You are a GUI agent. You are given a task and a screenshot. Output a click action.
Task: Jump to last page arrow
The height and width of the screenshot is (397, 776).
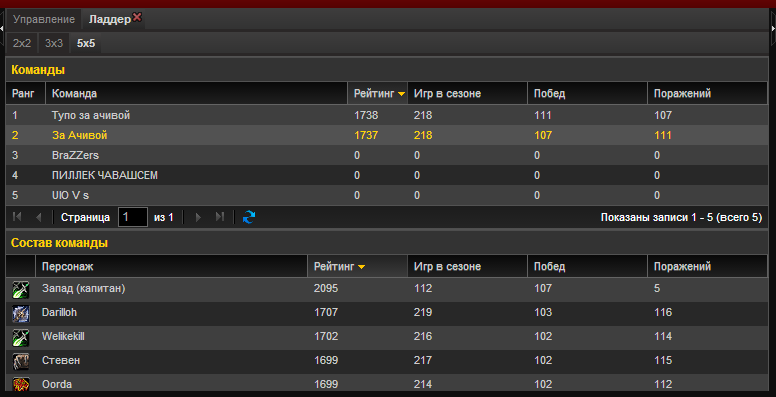(x=220, y=217)
